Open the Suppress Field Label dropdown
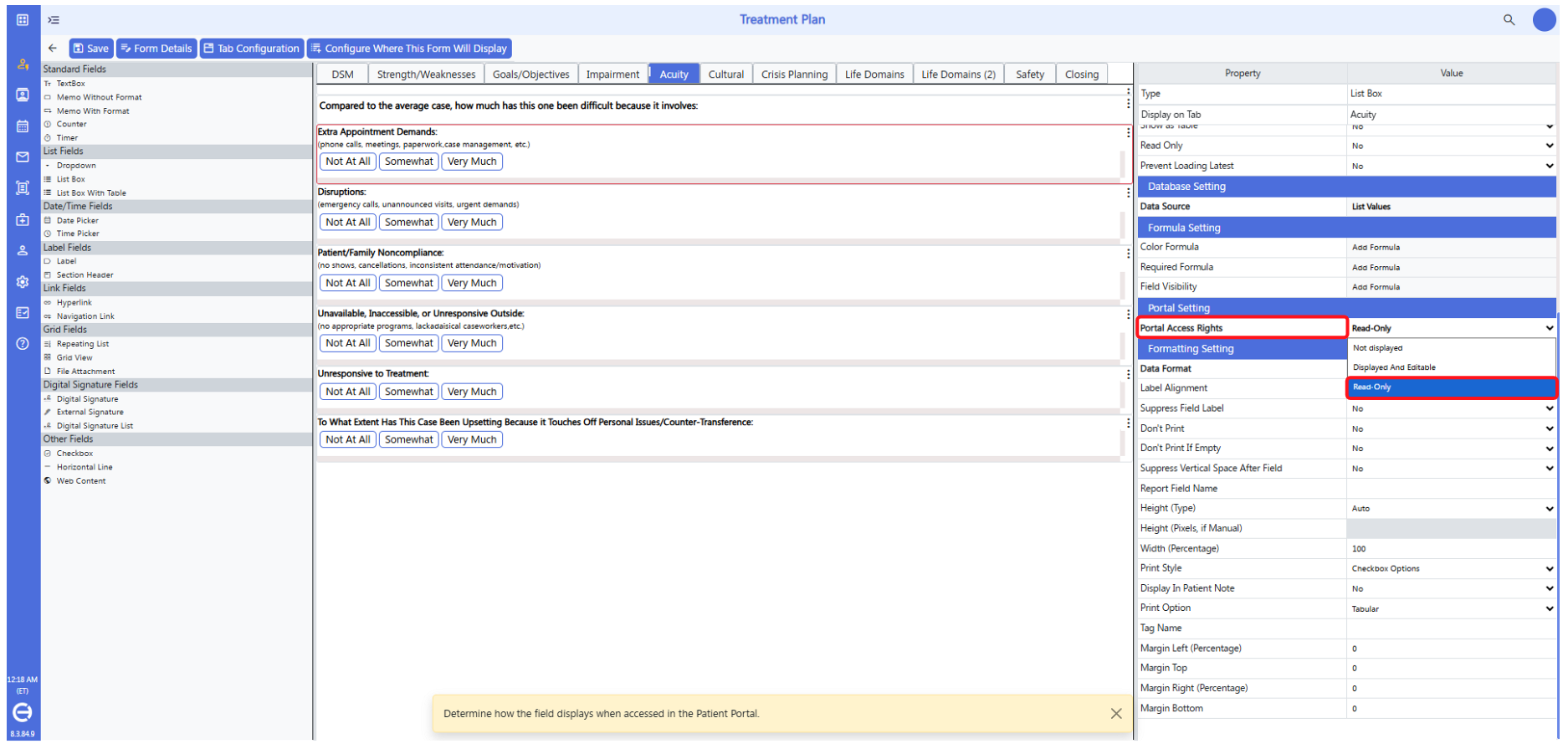Screen dimensions: 1568x749 pos(1452,408)
